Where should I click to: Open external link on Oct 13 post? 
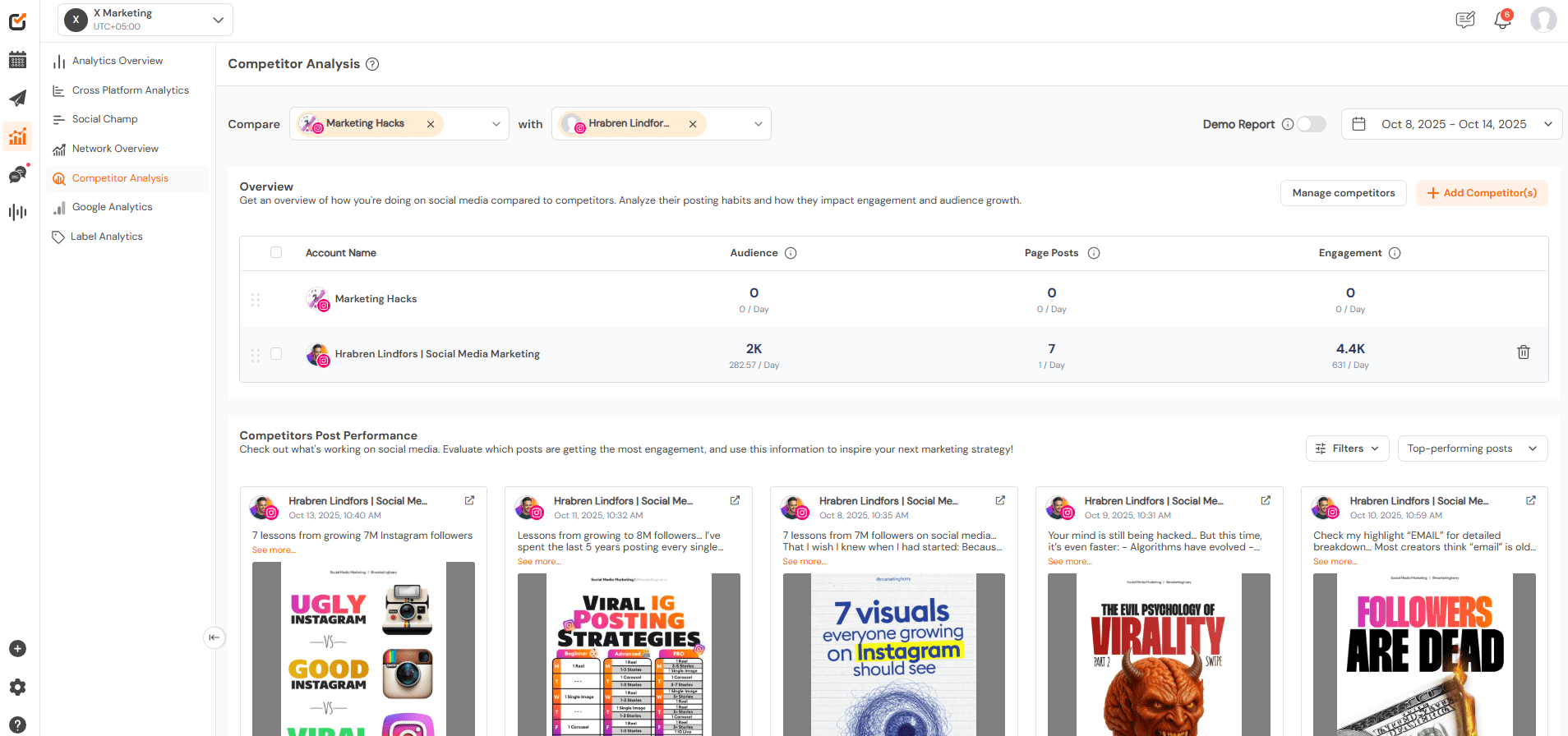pos(469,500)
